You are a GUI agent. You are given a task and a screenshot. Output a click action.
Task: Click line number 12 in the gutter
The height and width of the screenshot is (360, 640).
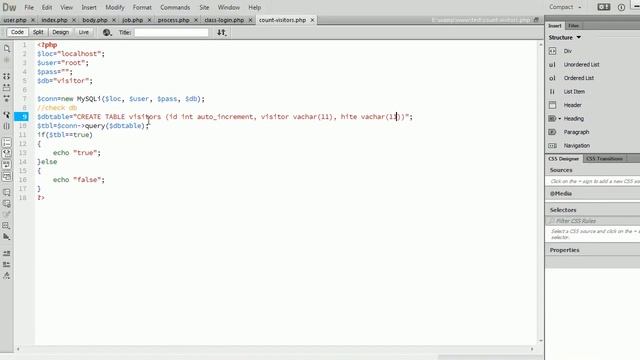click(22, 144)
